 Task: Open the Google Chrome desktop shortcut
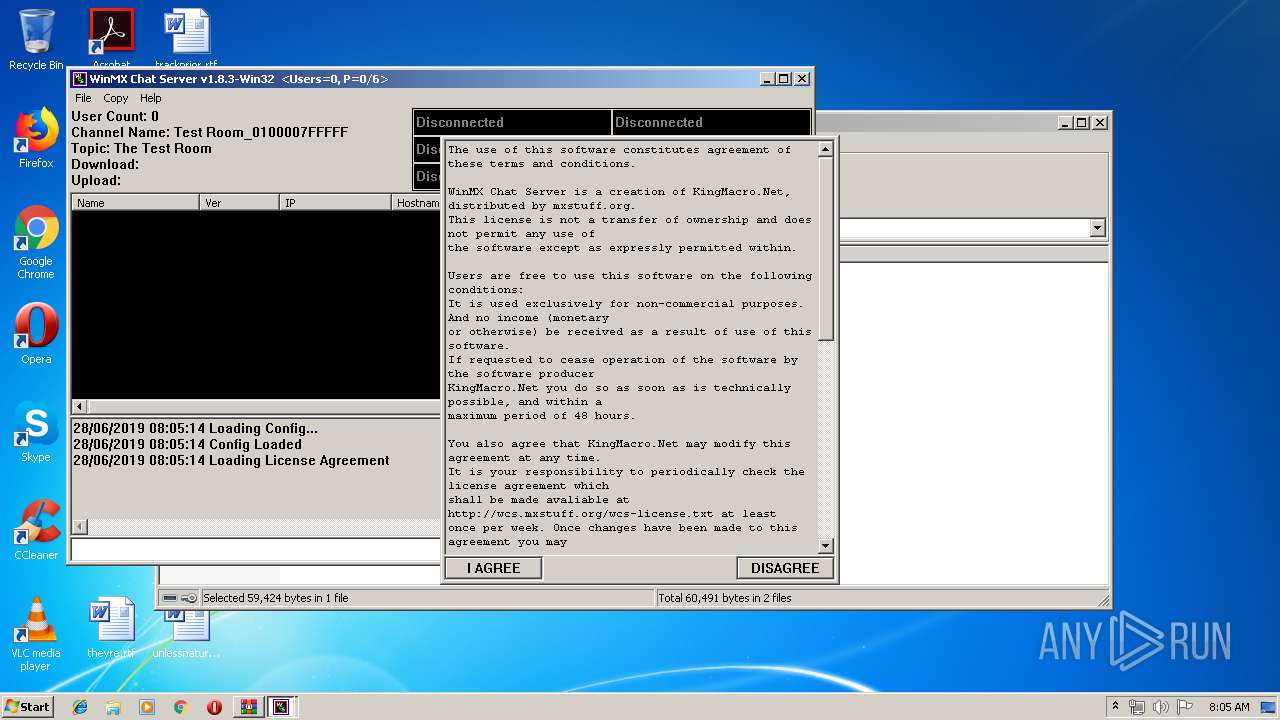coord(36,242)
